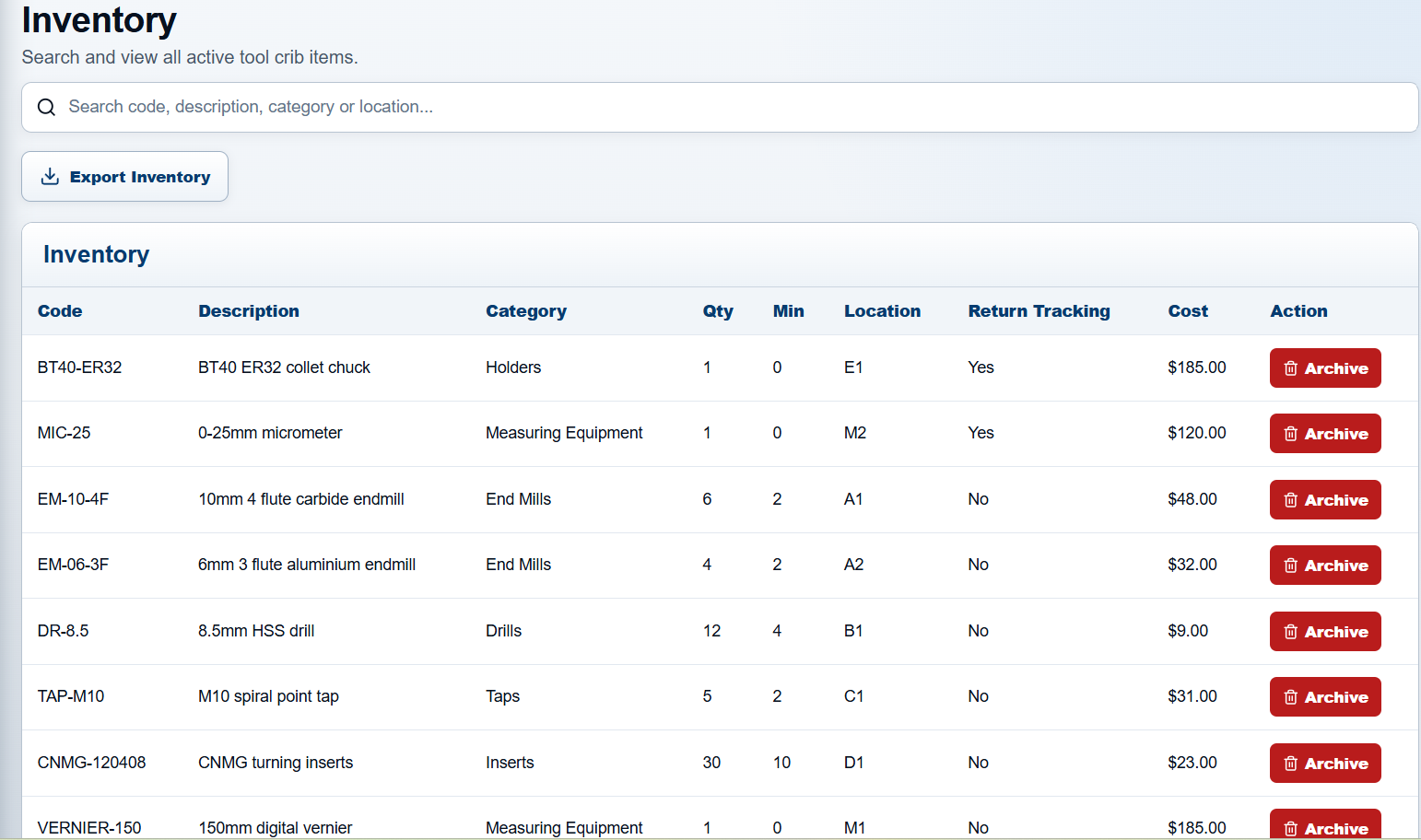Click the $23.00 cost value

point(1192,763)
